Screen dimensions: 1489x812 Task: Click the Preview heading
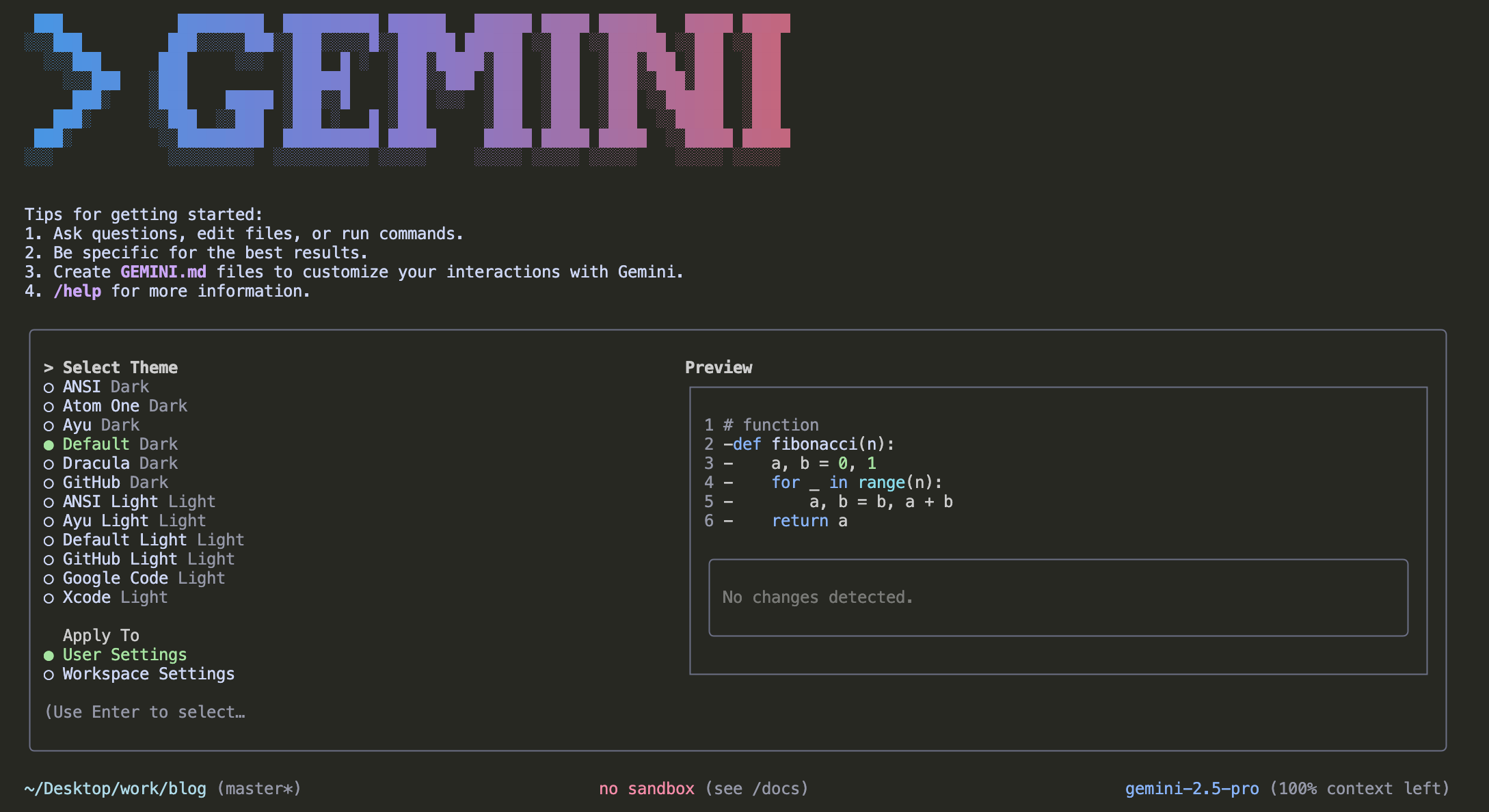click(x=719, y=368)
